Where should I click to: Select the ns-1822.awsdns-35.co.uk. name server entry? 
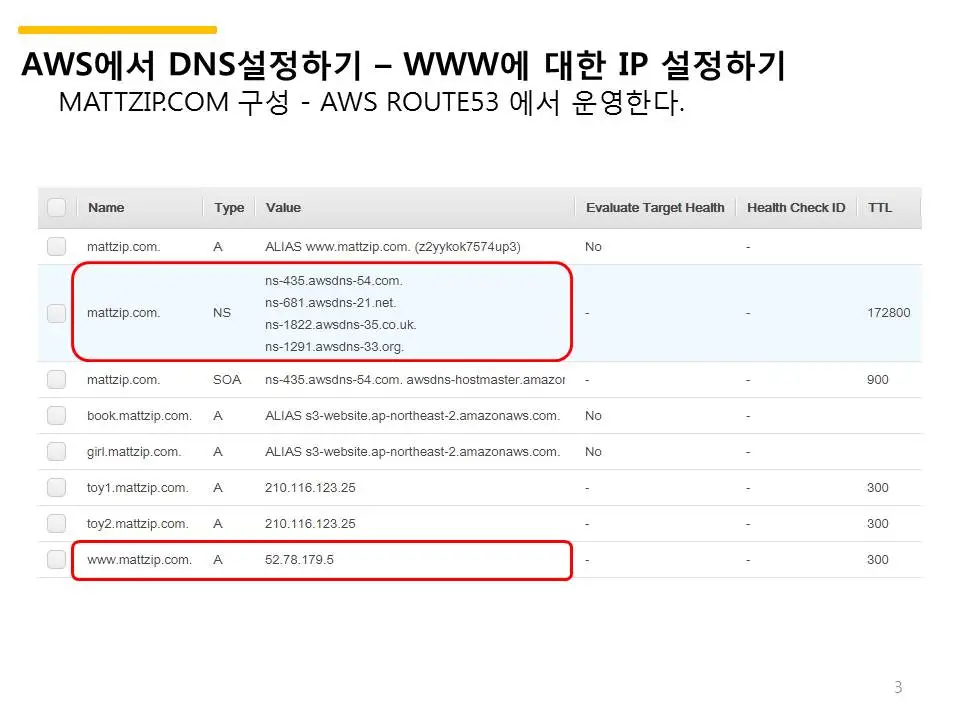click(x=340, y=324)
